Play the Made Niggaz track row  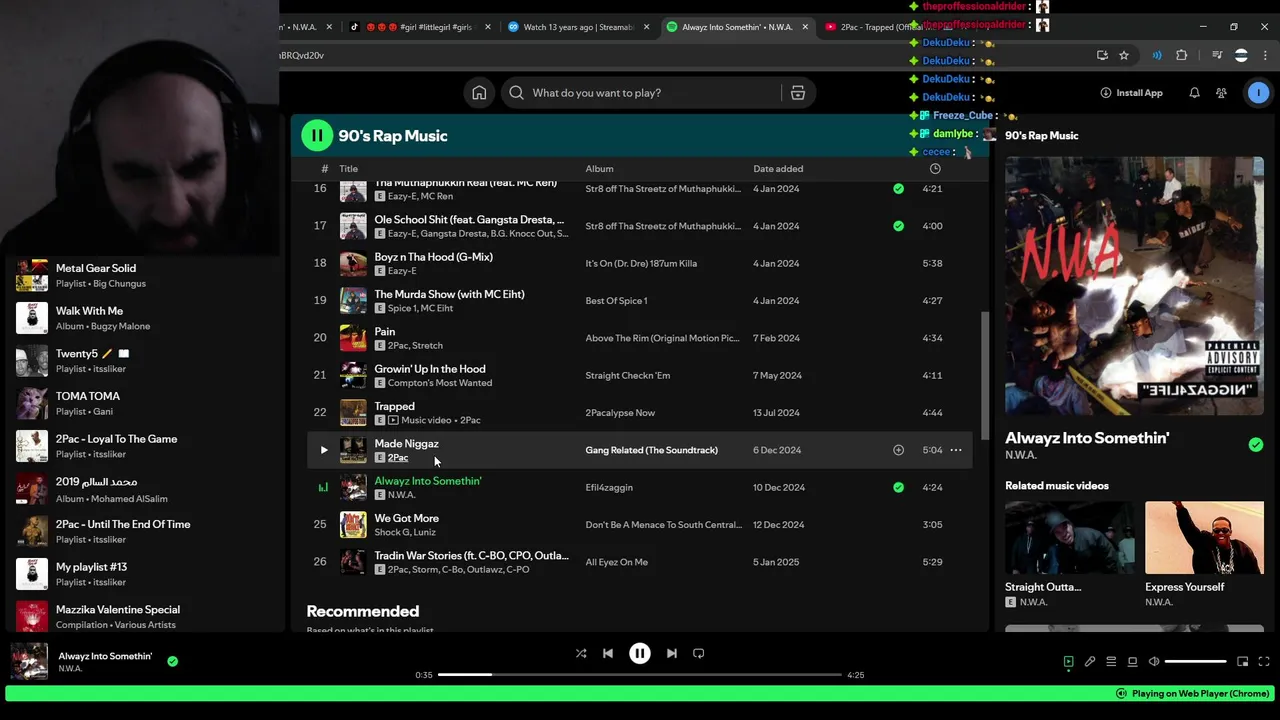[323, 450]
